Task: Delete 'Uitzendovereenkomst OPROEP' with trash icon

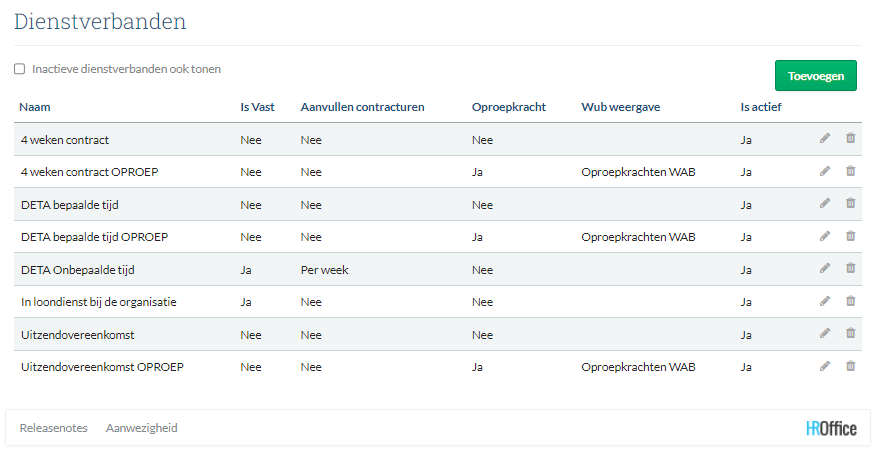Action: tap(850, 366)
